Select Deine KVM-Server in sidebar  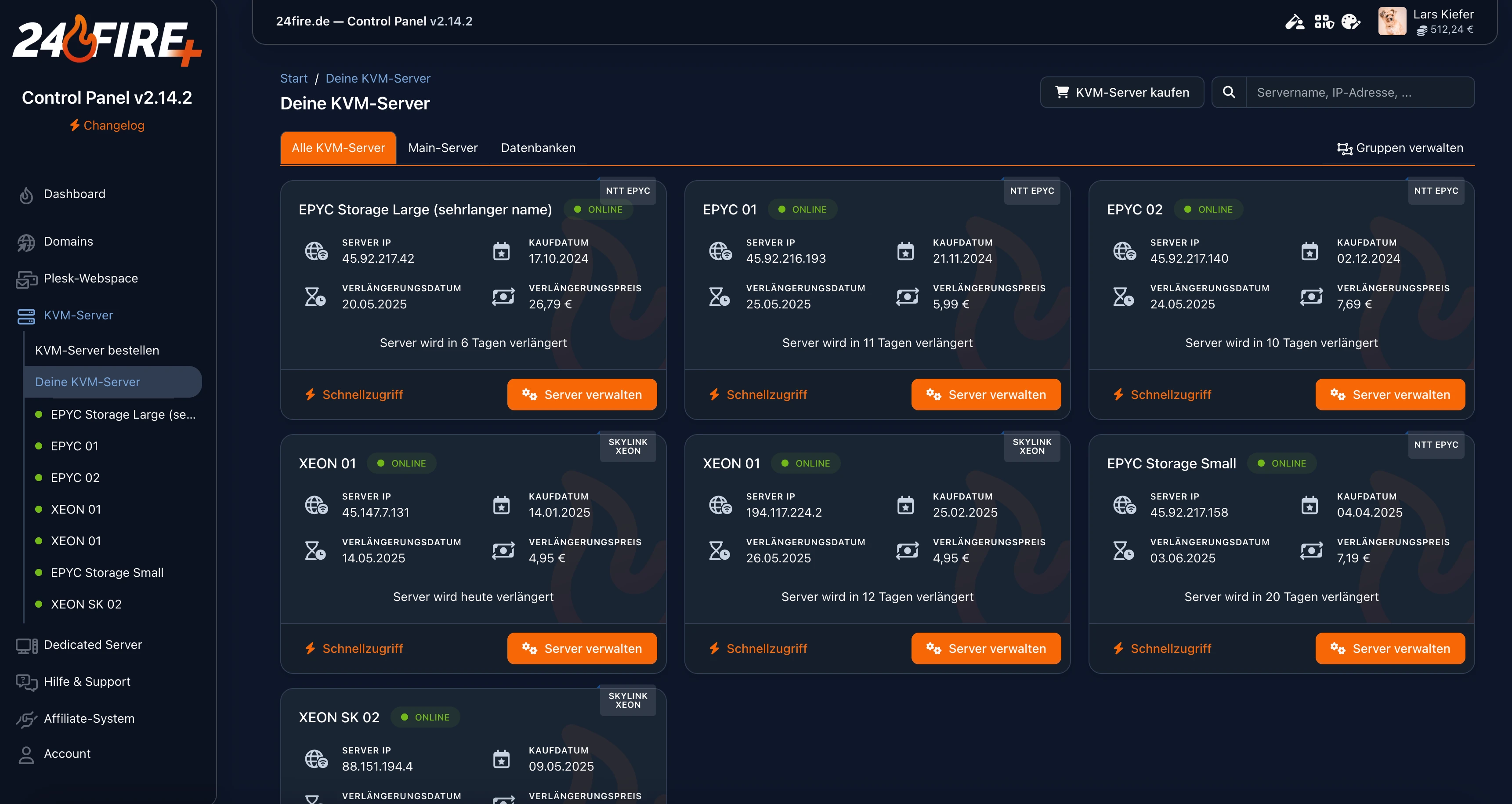tap(113, 382)
